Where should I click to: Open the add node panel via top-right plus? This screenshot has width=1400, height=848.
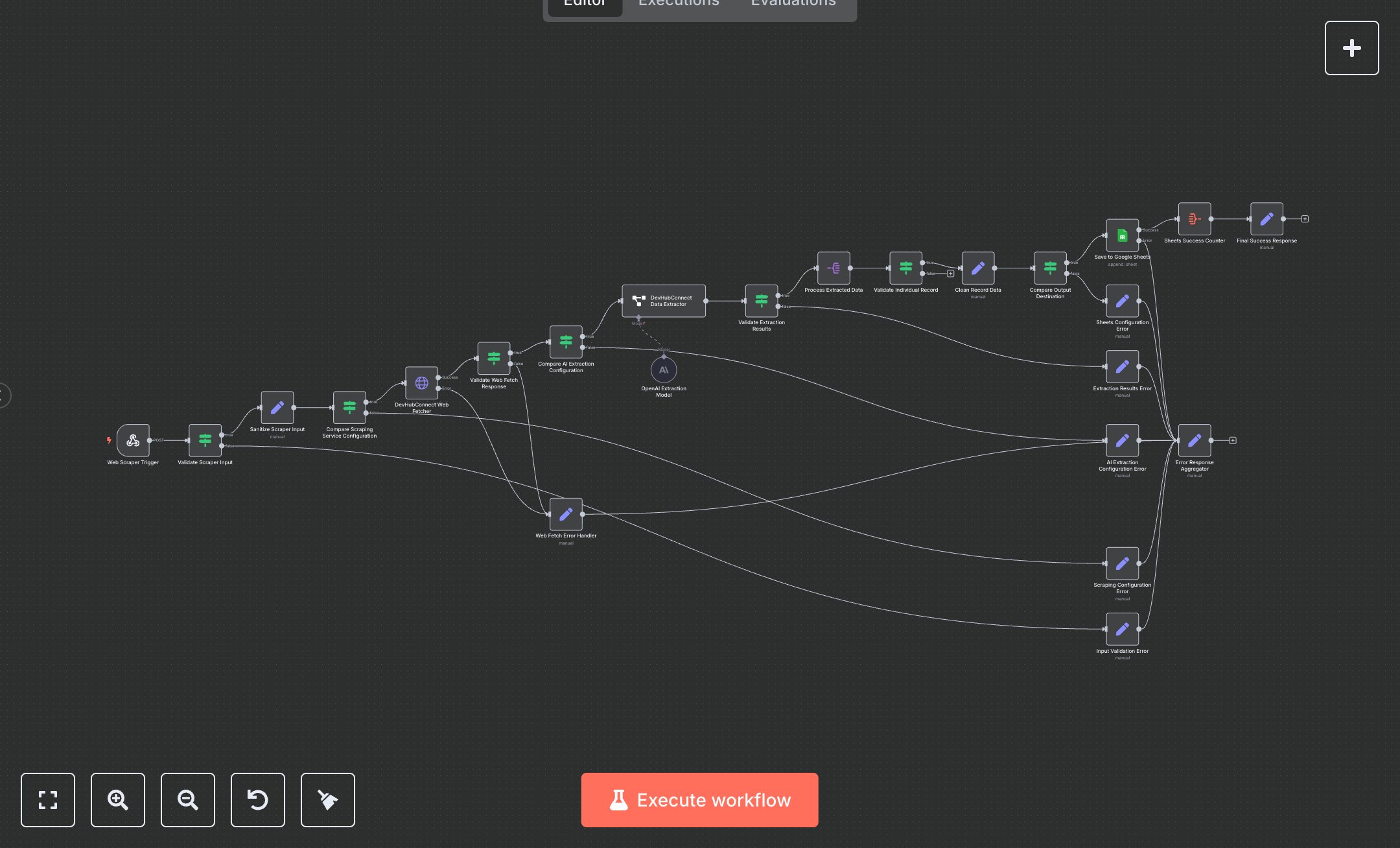pyautogui.click(x=1351, y=47)
